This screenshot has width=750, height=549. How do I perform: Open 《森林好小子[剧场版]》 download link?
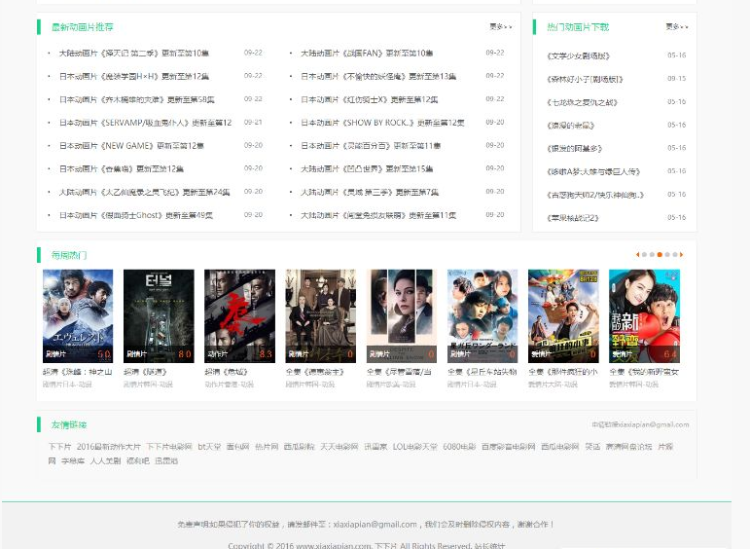(x=585, y=79)
